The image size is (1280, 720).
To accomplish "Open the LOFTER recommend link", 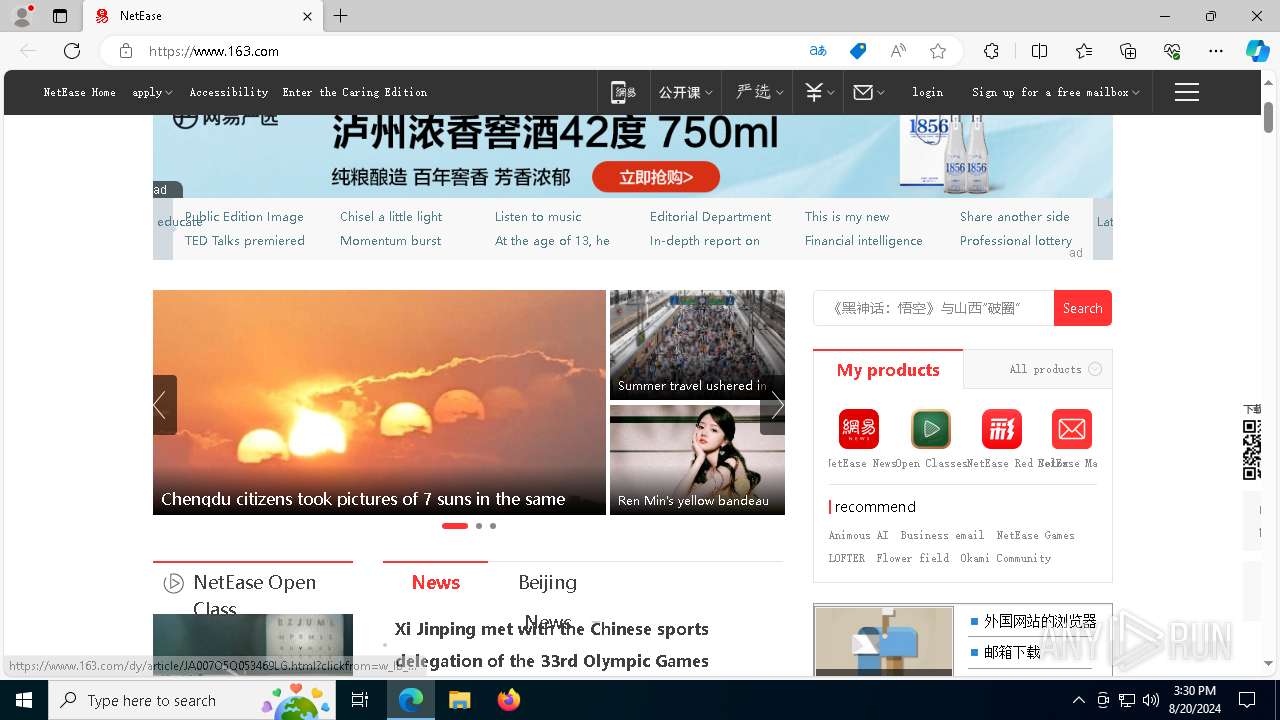I will [x=847, y=558].
